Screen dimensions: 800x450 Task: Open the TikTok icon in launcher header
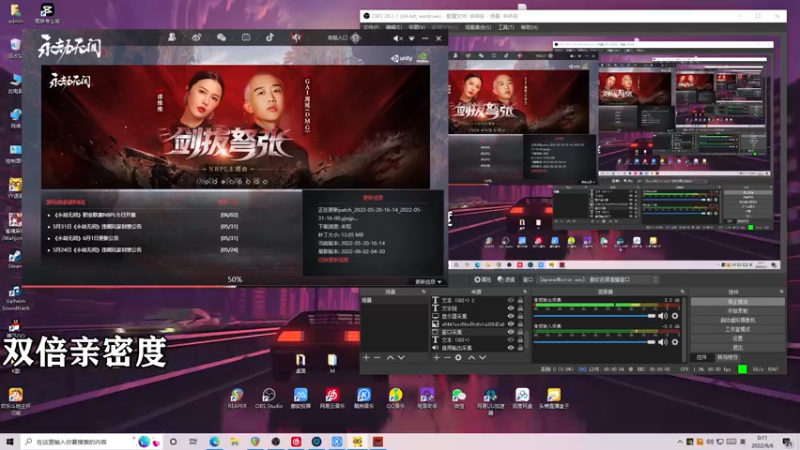coord(270,37)
